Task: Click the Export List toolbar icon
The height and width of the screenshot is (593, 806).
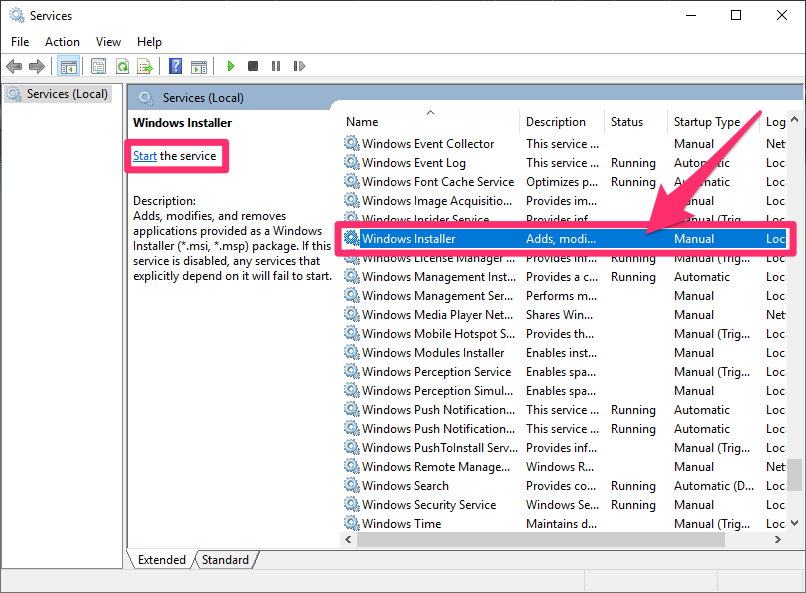Action: coord(146,66)
